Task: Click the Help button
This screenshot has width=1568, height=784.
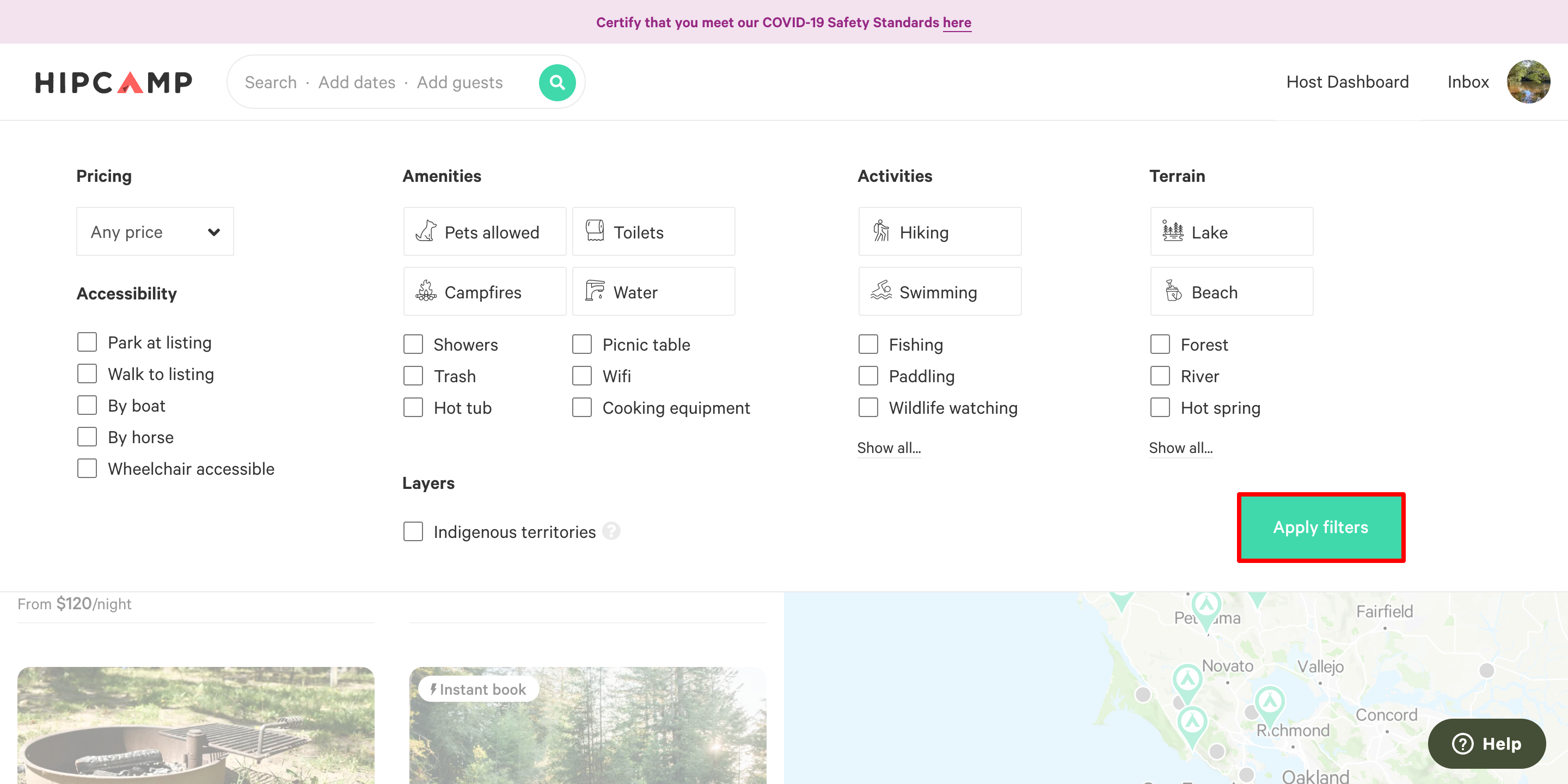Action: click(1486, 743)
